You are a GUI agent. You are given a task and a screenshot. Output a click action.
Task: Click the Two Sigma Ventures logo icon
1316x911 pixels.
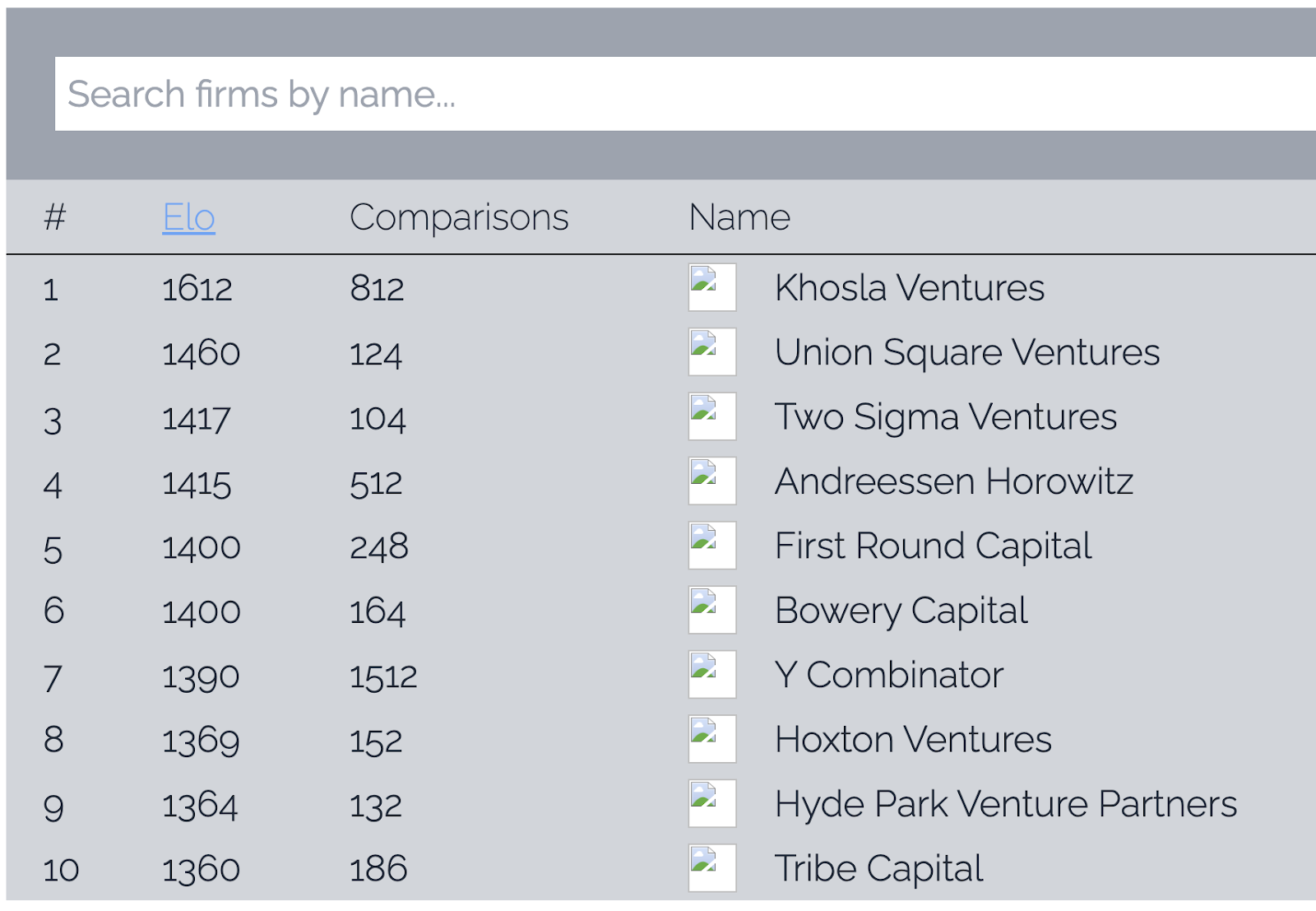tap(712, 416)
